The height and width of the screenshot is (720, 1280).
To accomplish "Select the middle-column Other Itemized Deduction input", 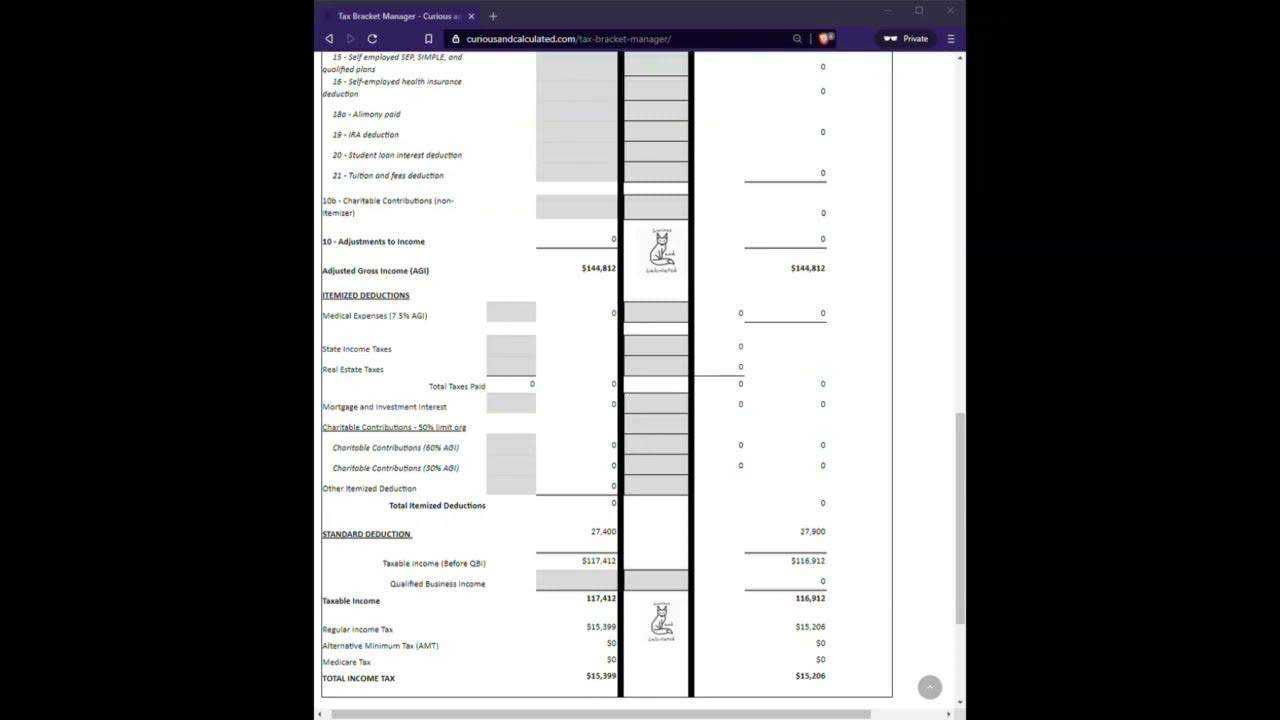I will pos(656,485).
